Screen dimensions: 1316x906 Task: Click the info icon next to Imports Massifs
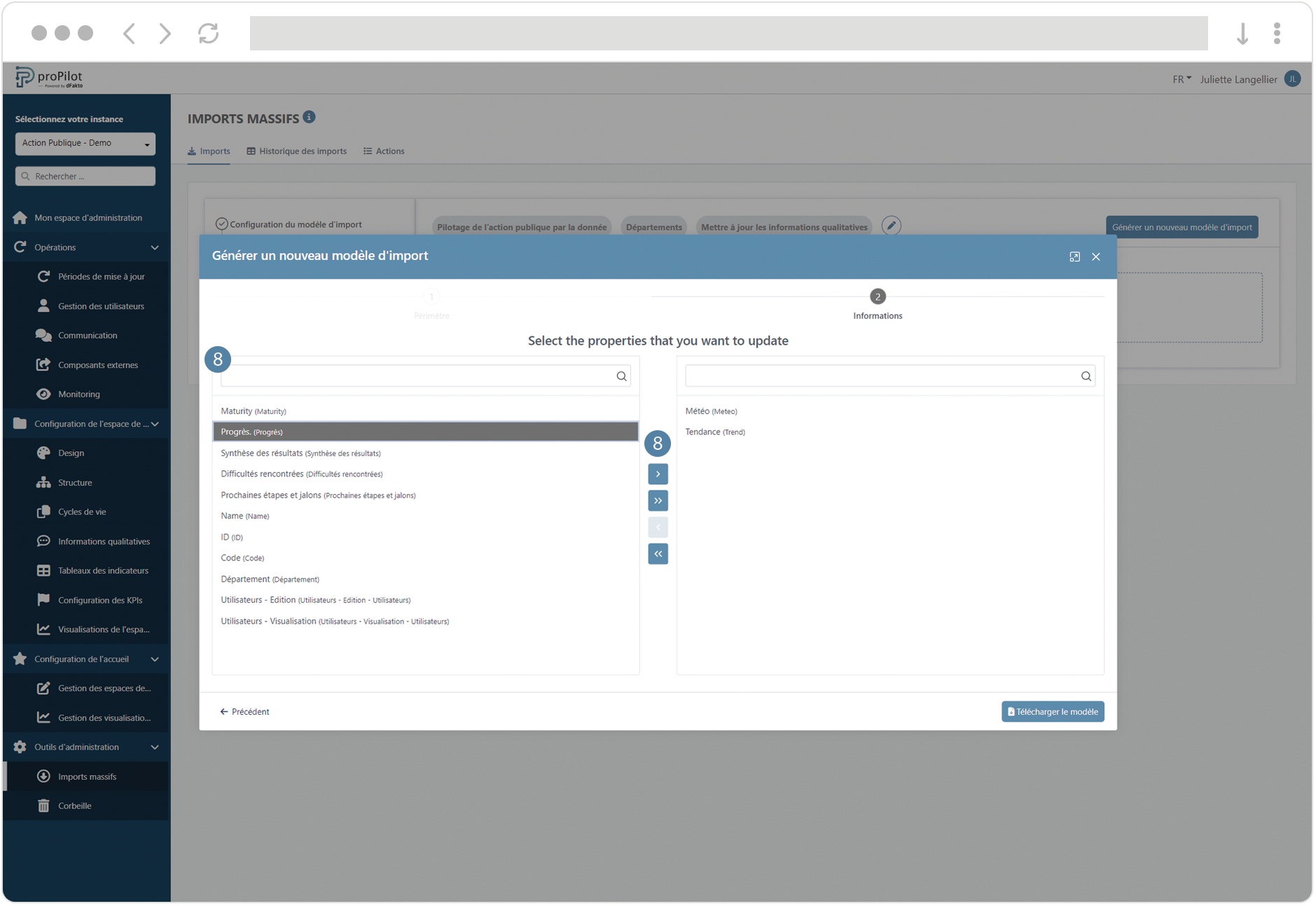[x=309, y=118]
